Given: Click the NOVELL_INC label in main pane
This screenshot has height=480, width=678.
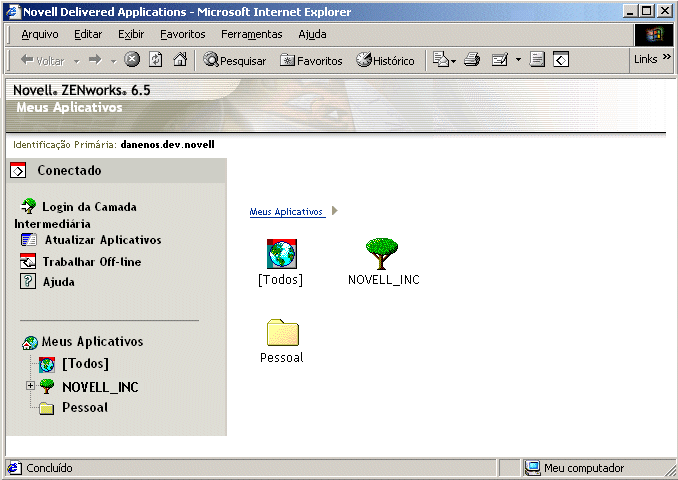Looking at the screenshot, I should click(384, 280).
